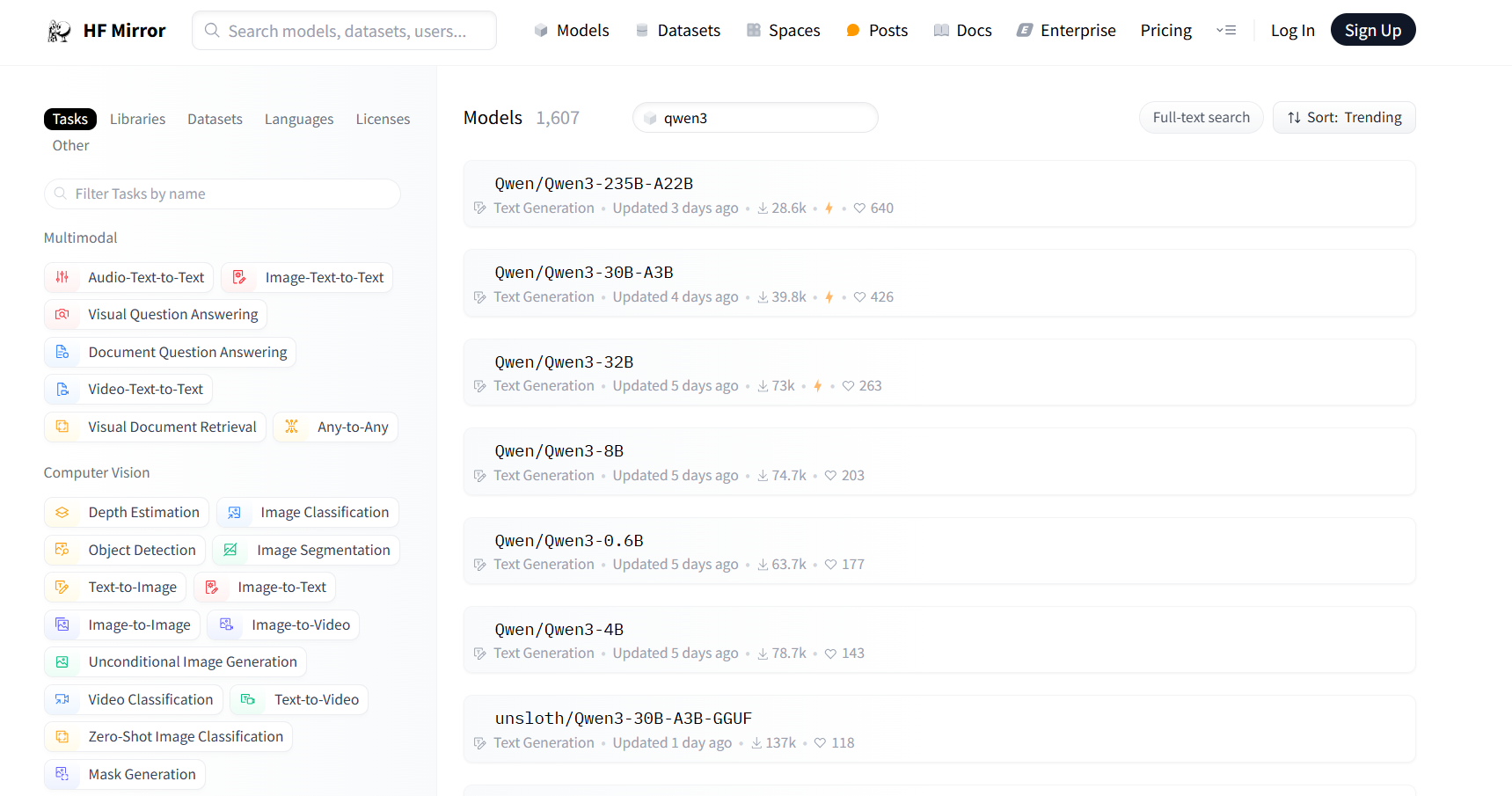
Task: Click the Multimodal section heading
Action: click(80, 237)
